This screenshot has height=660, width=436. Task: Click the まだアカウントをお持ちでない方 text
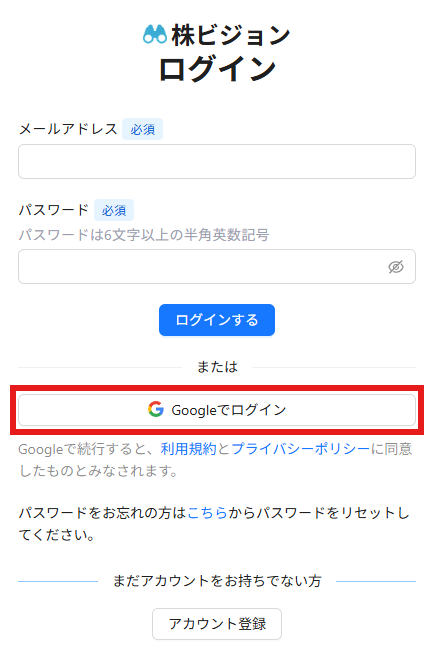tap(217, 581)
